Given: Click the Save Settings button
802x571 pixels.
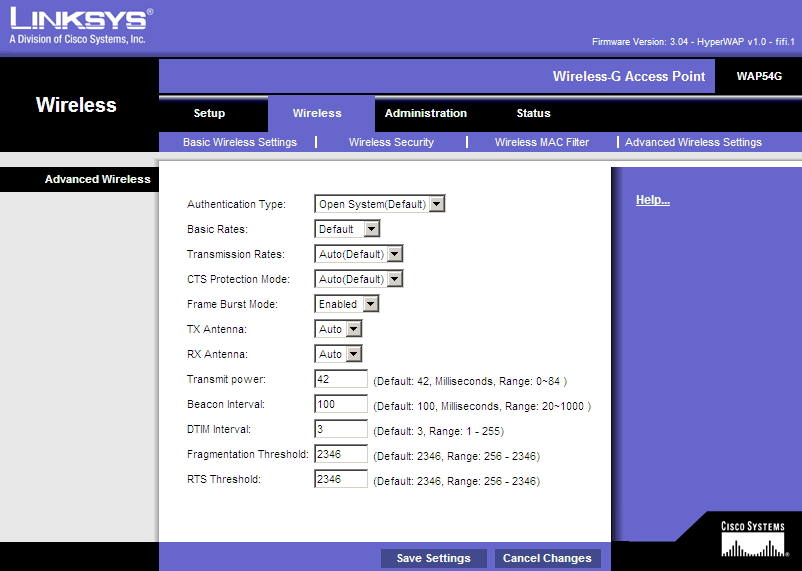Looking at the screenshot, I should [x=433, y=558].
